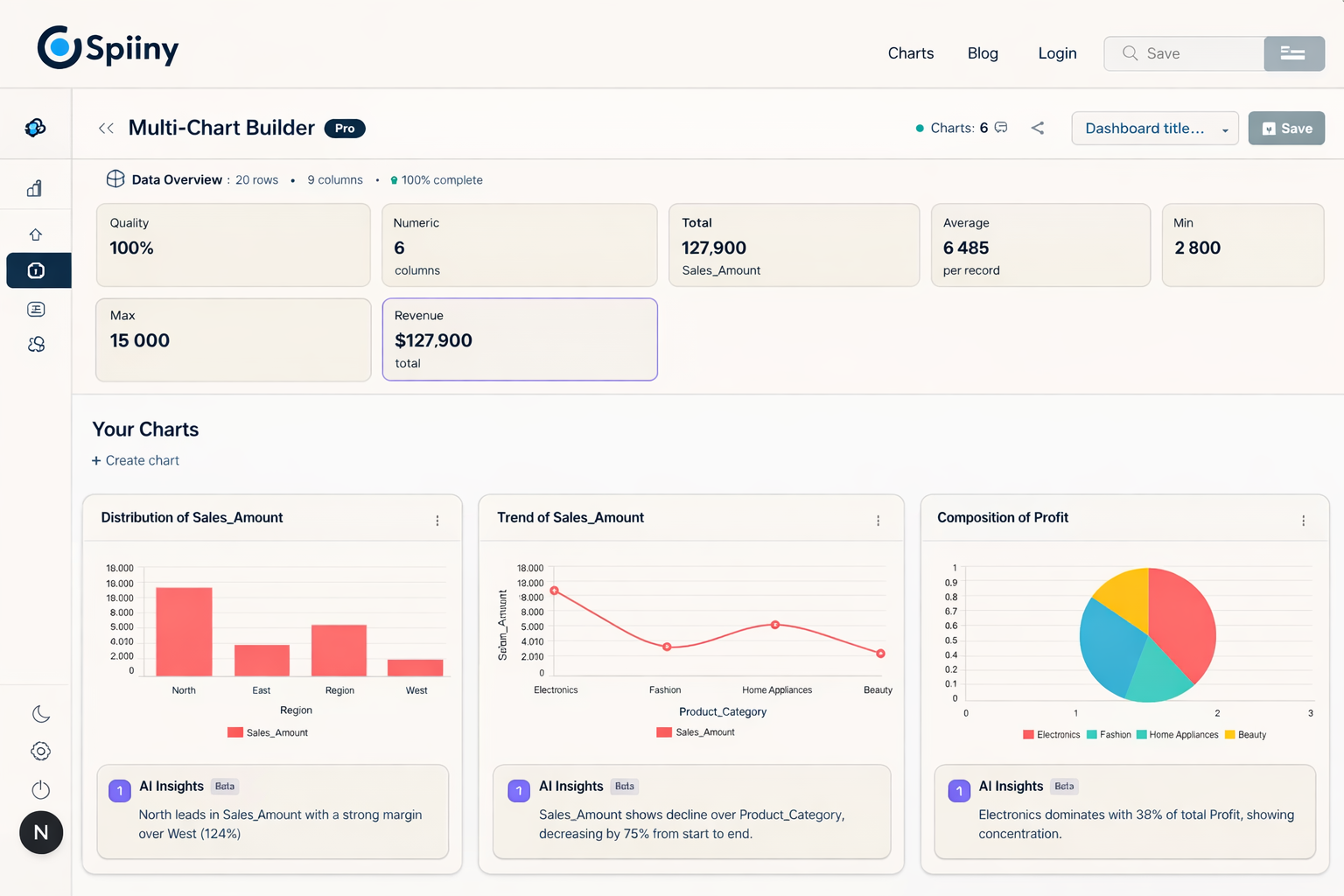Click the power icon above the avatar
1344x896 pixels.
tap(40, 789)
